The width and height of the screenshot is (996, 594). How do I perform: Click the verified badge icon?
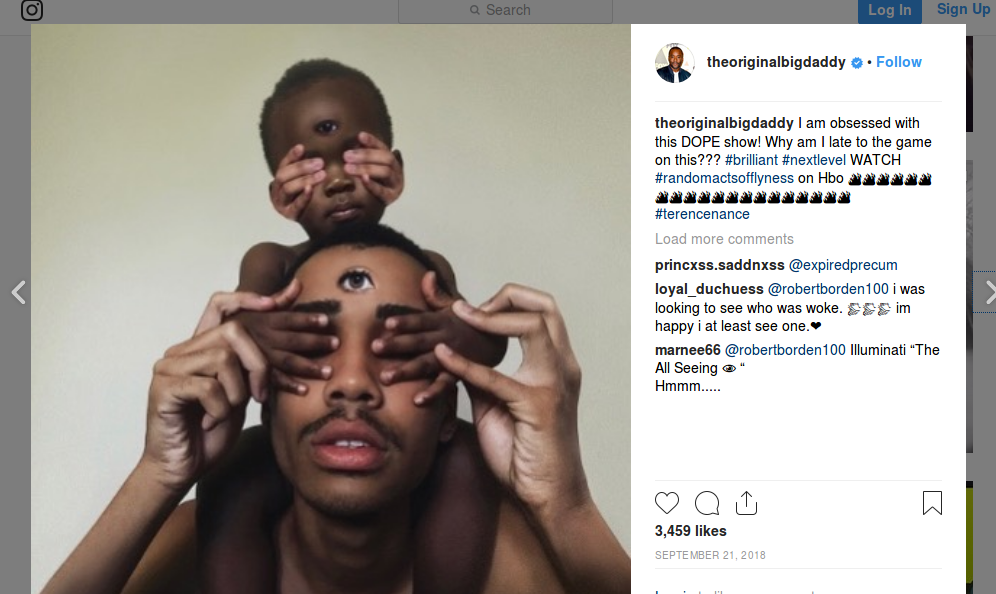coord(857,62)
